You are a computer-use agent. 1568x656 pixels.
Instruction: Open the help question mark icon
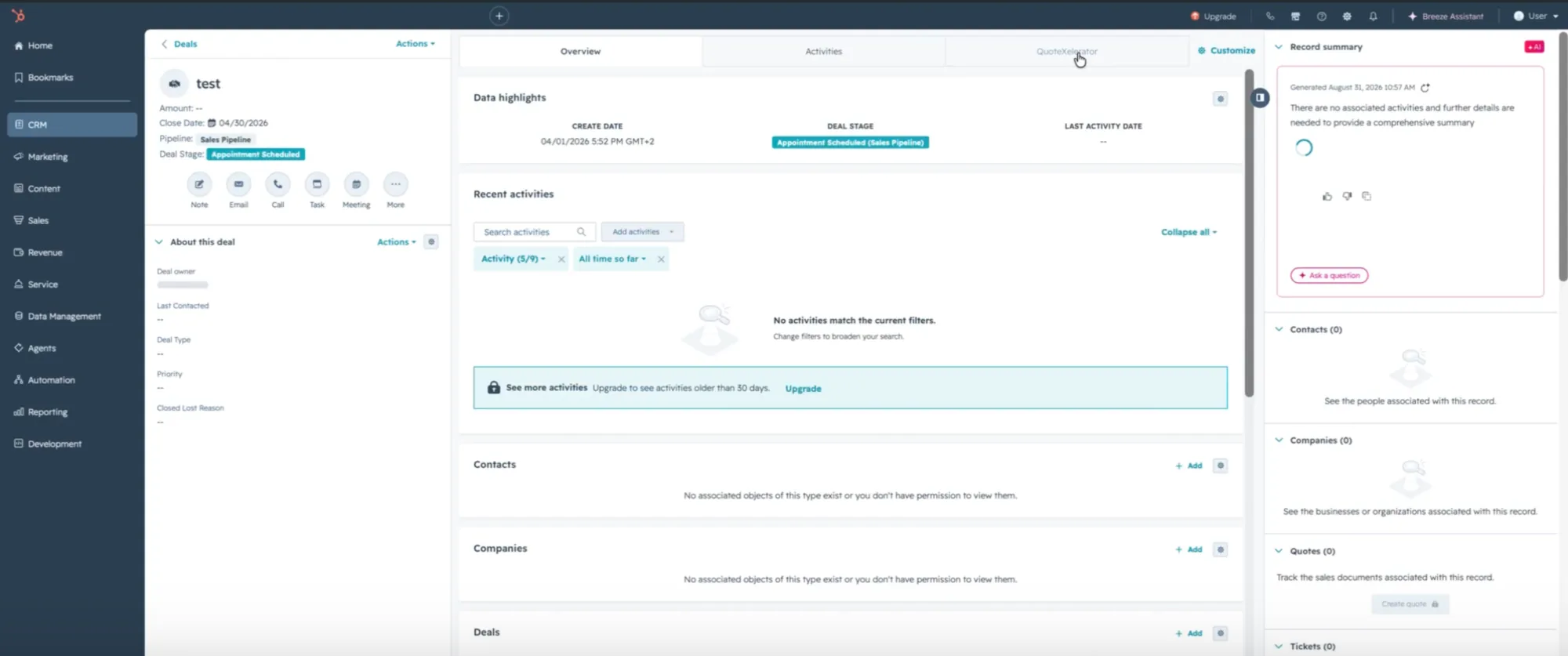[x=1322, y=16]
